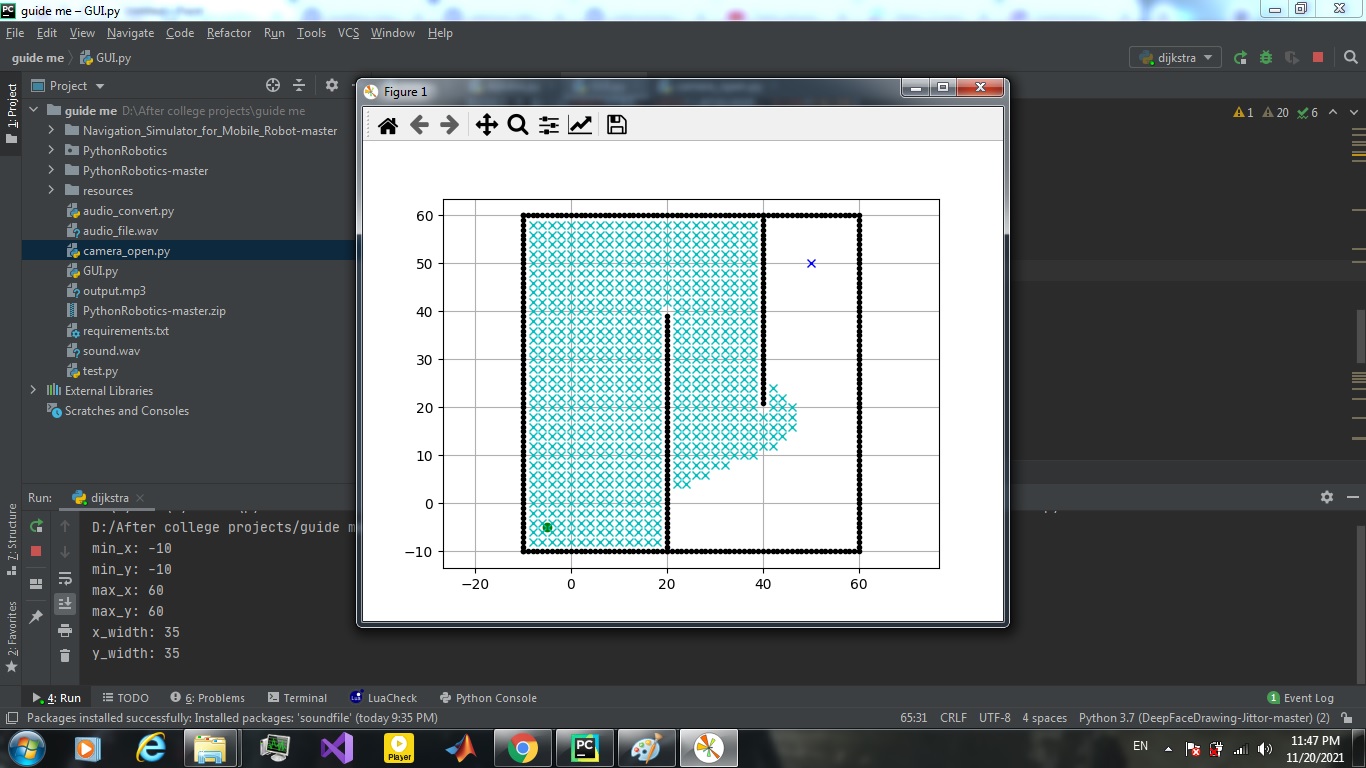This screenshot has width=1366, height=768.
Task: Expand the PythonRobotics-master folder
Action: tap(52, 171)
